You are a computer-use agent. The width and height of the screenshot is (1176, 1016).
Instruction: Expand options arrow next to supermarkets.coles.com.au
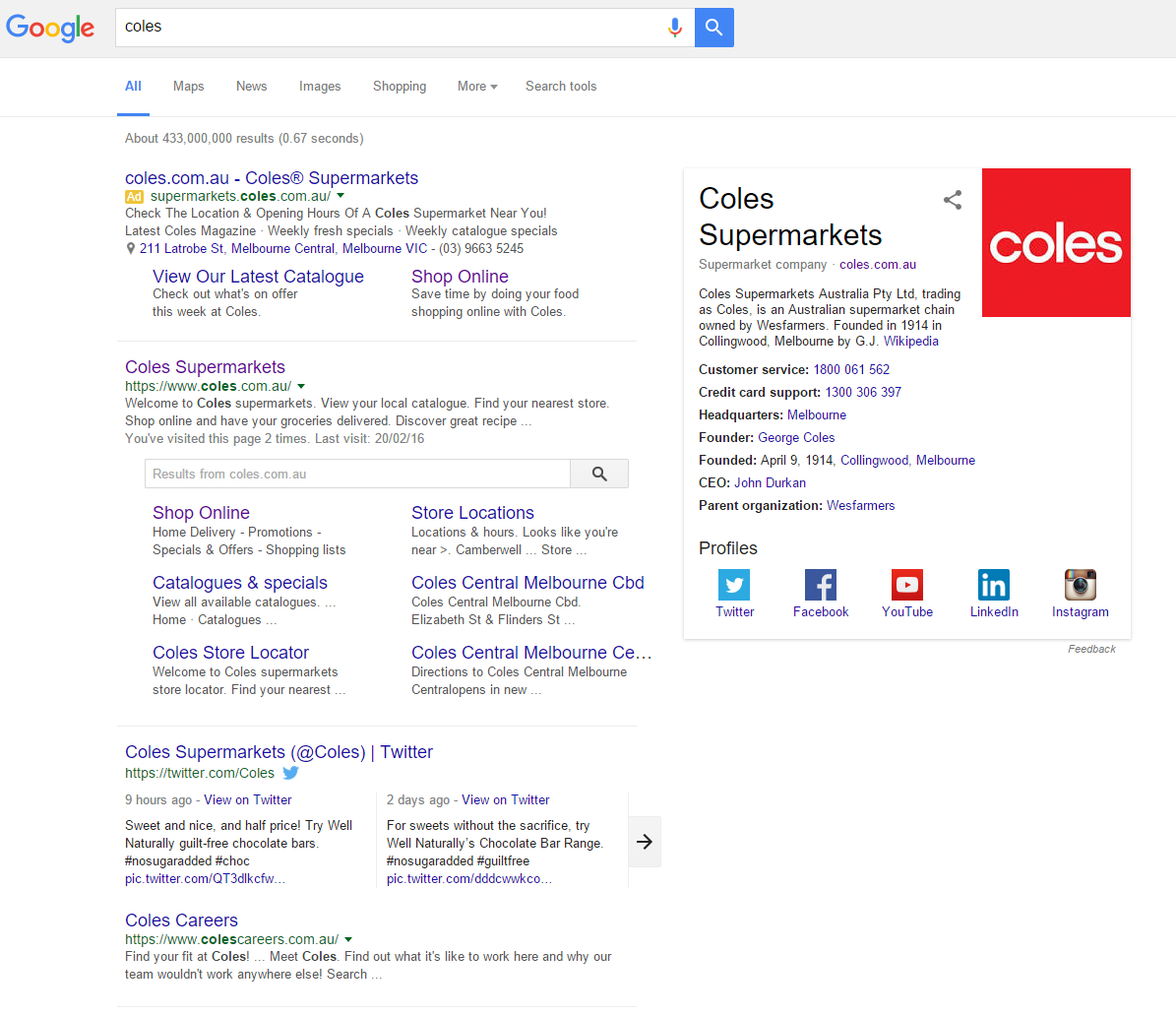point(340,196)
